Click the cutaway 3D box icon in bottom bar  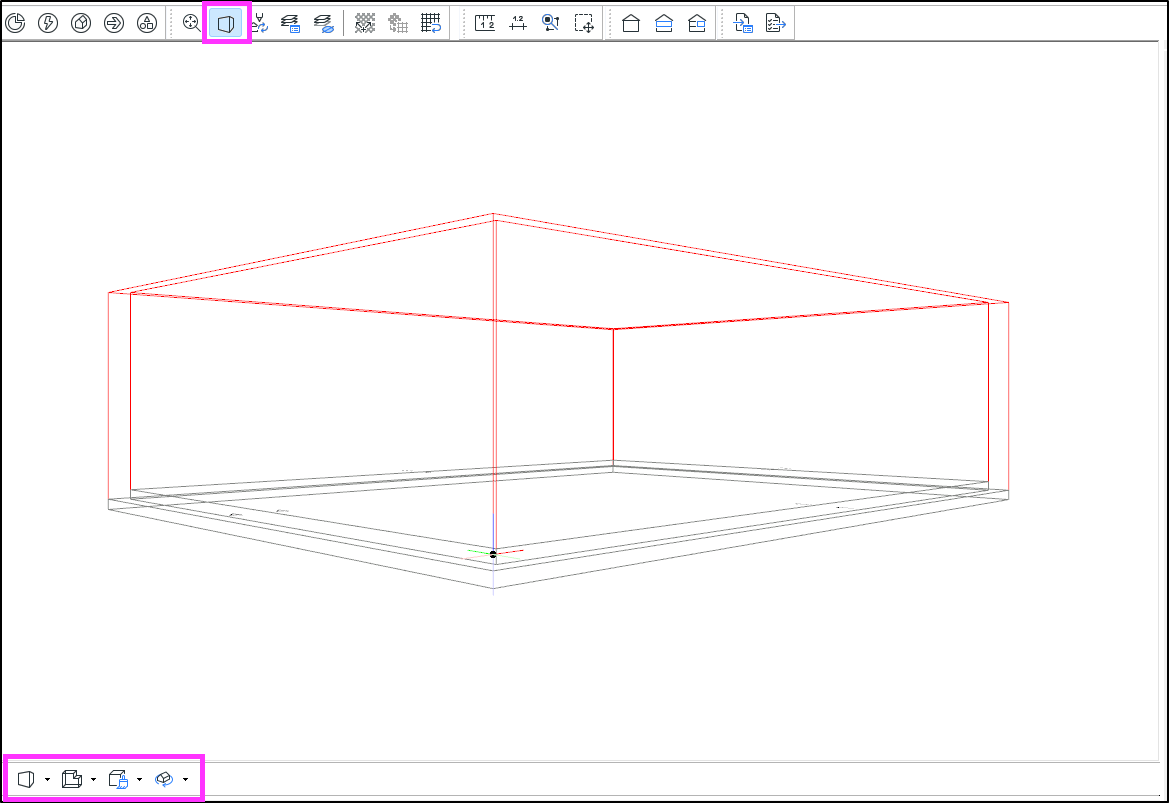tap(72, 779)
